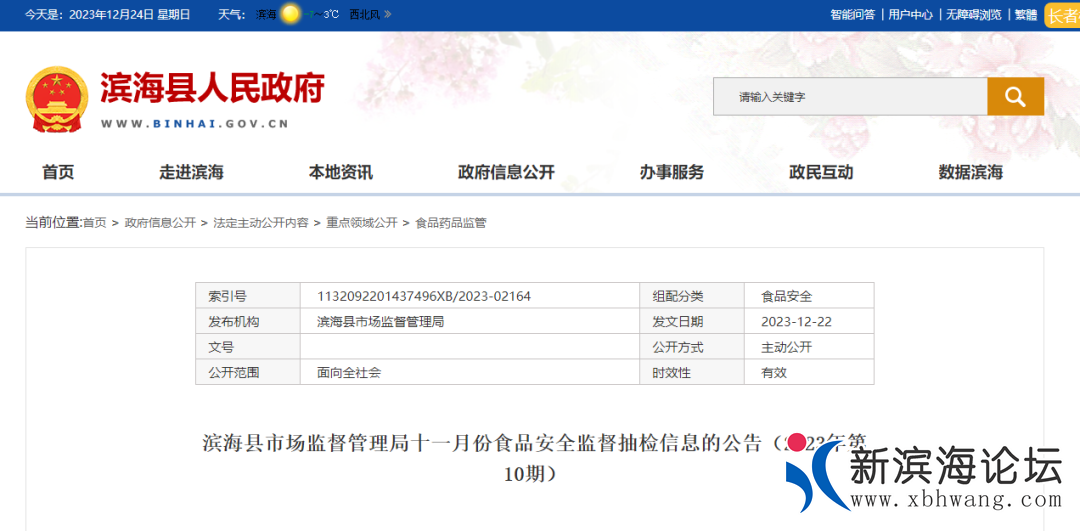The width and height of the screenshot is (1080, 531).
Task: Enable 无障碍浏览 accessibility mode
Action: (x=973, y=15)
